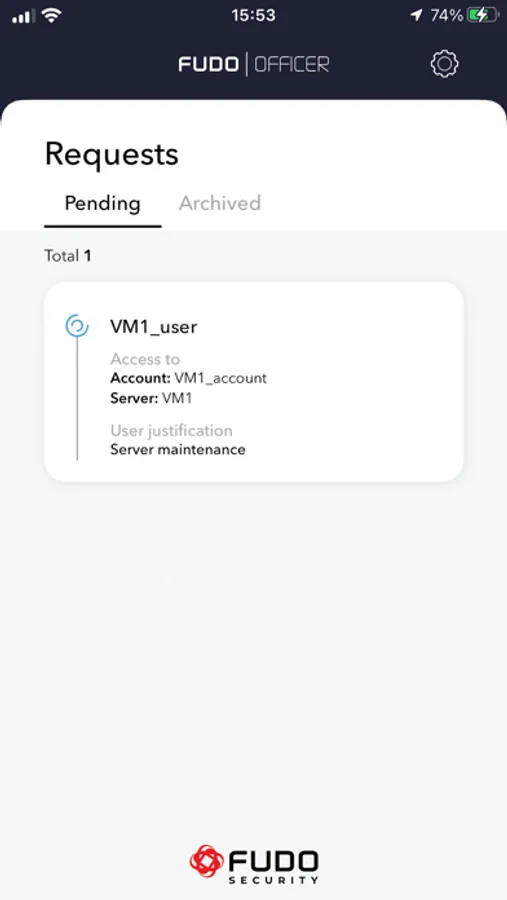
Task: Tap the pending status spinner icon
Action: coord(77,325)
